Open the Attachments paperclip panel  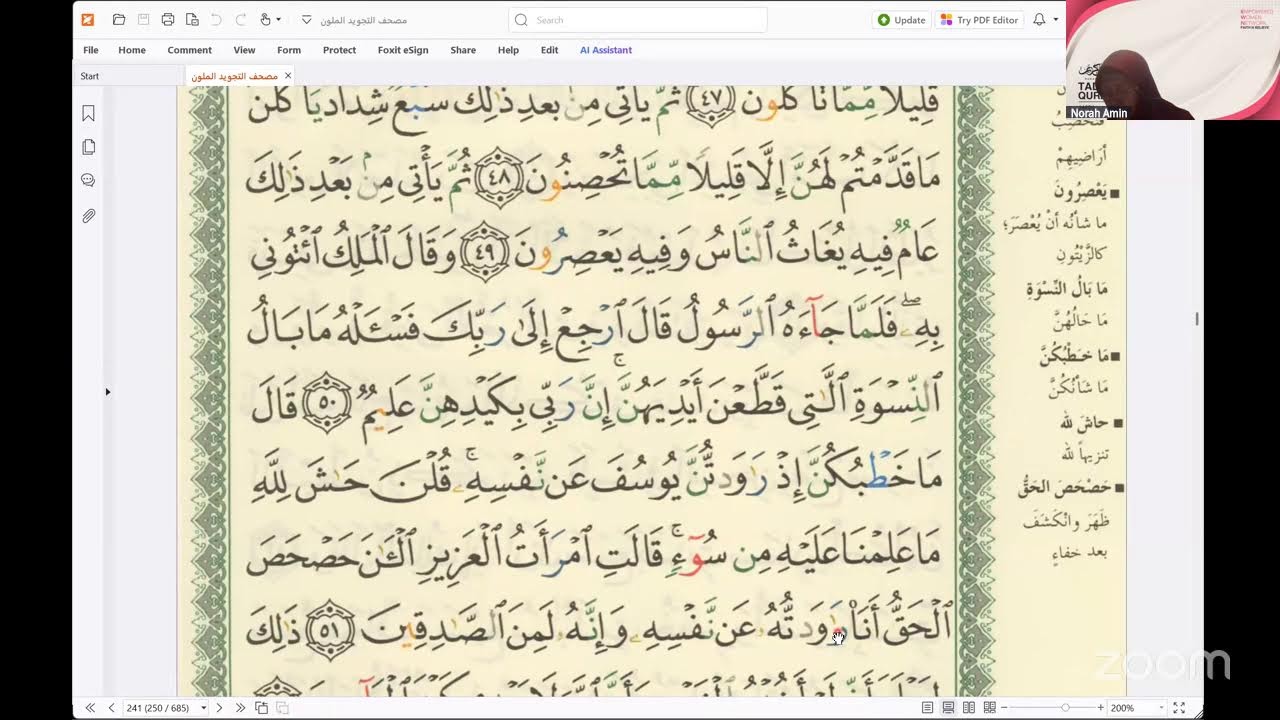click(x=88, y=216)
